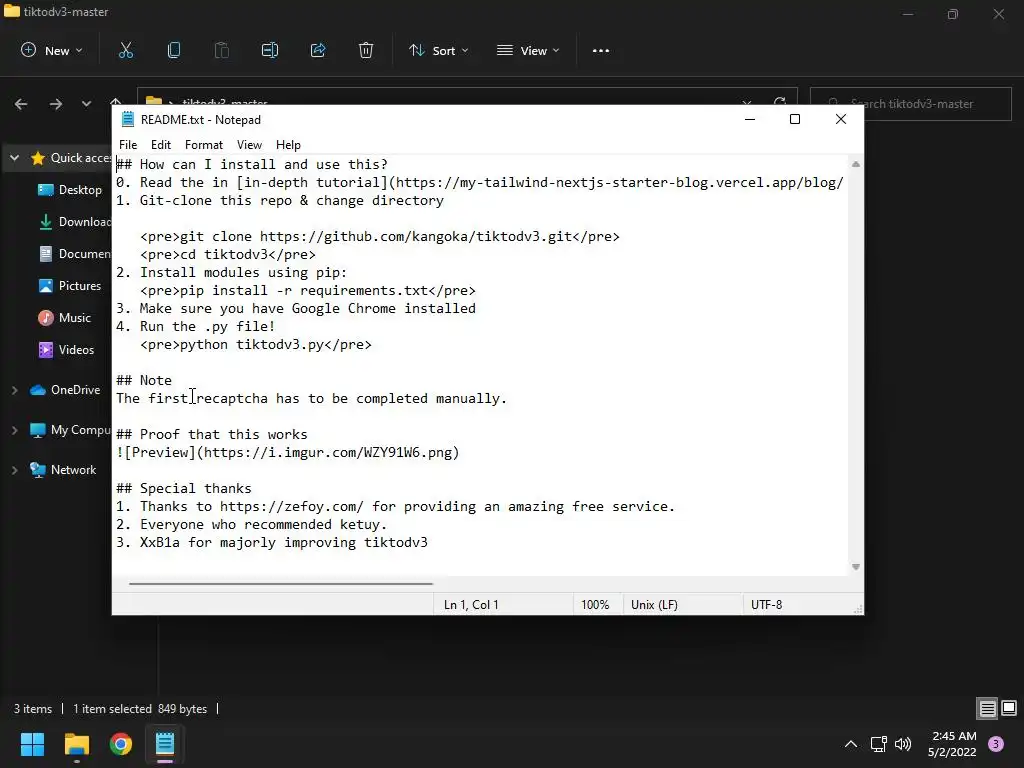Open notification badge showing 3
Viewport: 1024px width, 768px height.
pyautogui.click(x=996, y=744)
